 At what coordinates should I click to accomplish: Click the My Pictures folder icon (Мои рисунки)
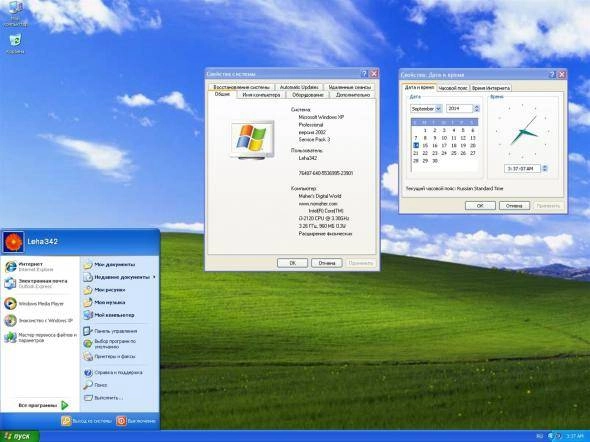click(88, 290)
